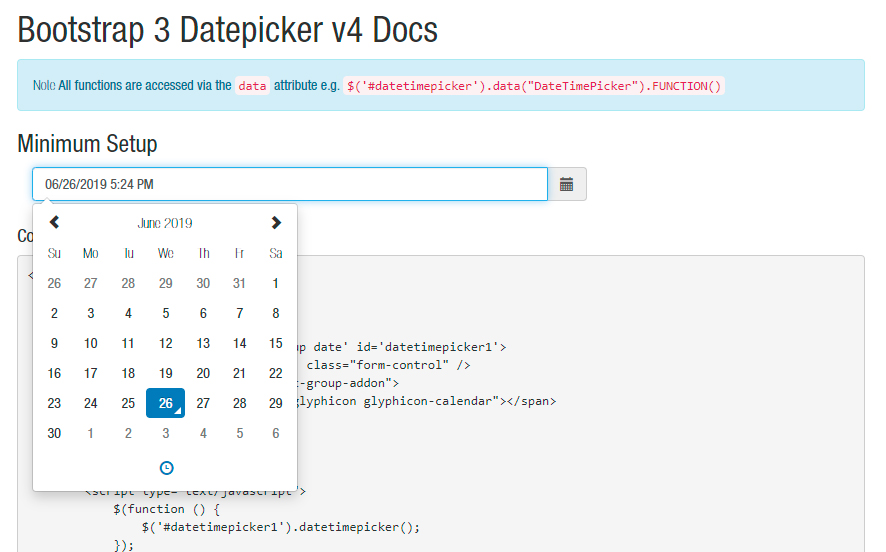Select greyed May 30 in first row
Viewport: 886px width, 552px height.
click(x=203, y=283)
